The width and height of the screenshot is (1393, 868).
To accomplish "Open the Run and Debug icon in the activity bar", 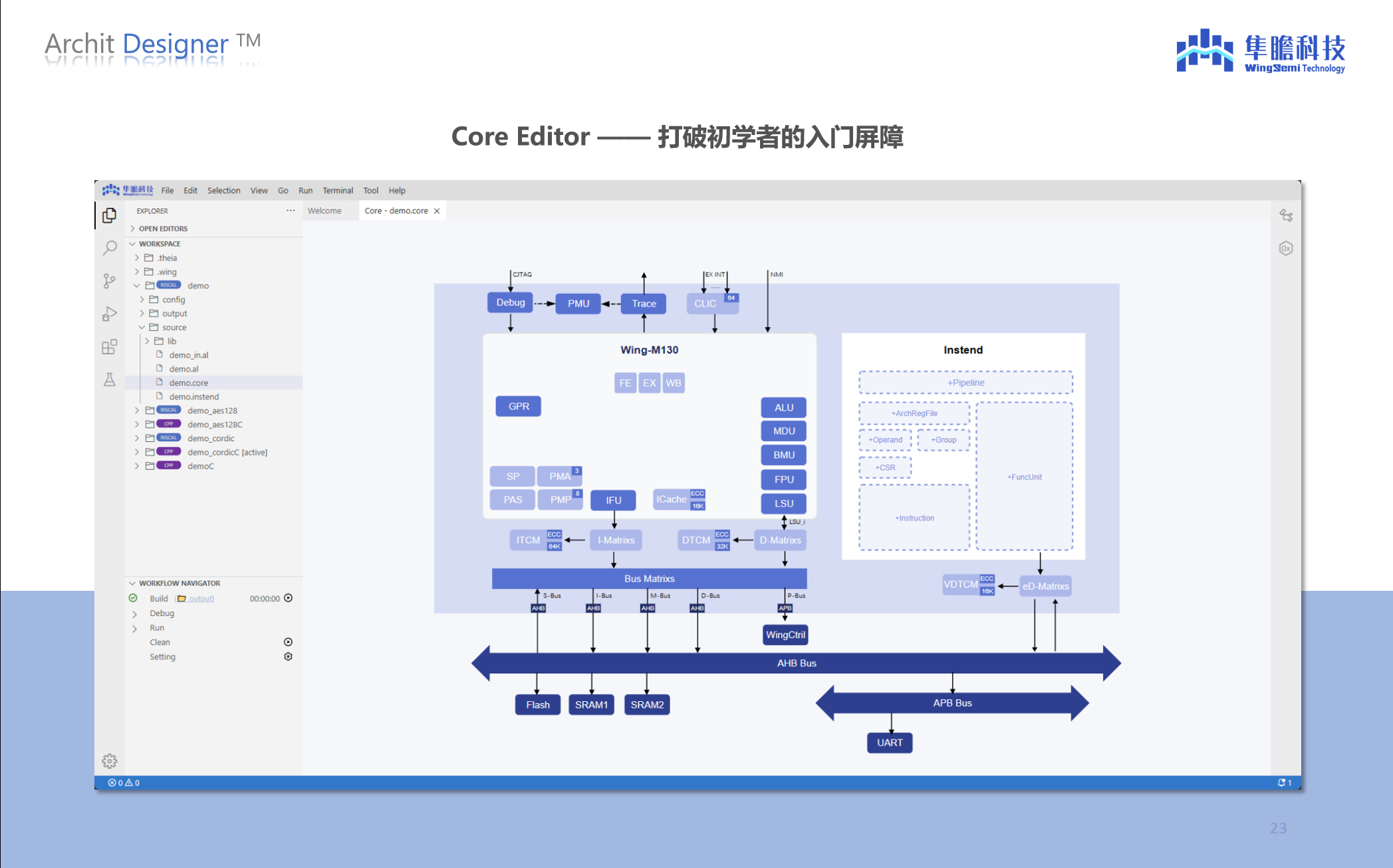I will (110, 314).
